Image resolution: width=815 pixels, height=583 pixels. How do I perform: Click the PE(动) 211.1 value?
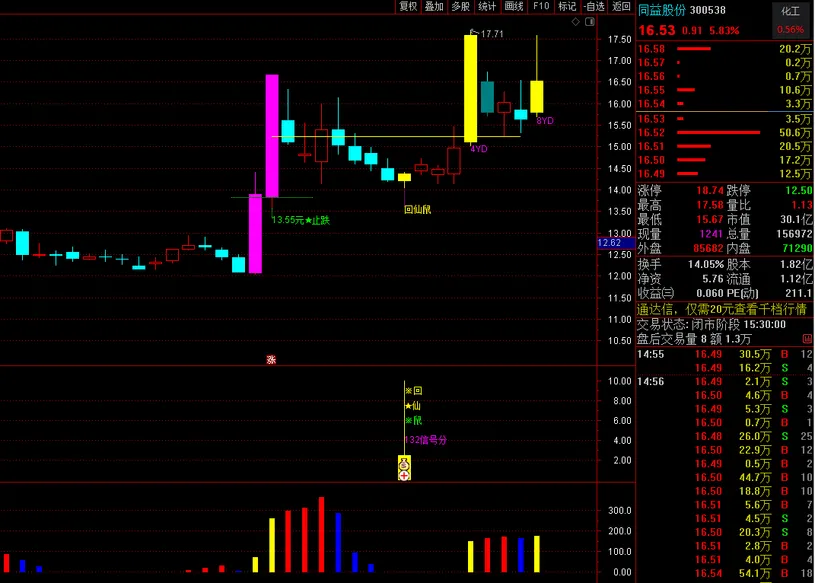[798, 294]
